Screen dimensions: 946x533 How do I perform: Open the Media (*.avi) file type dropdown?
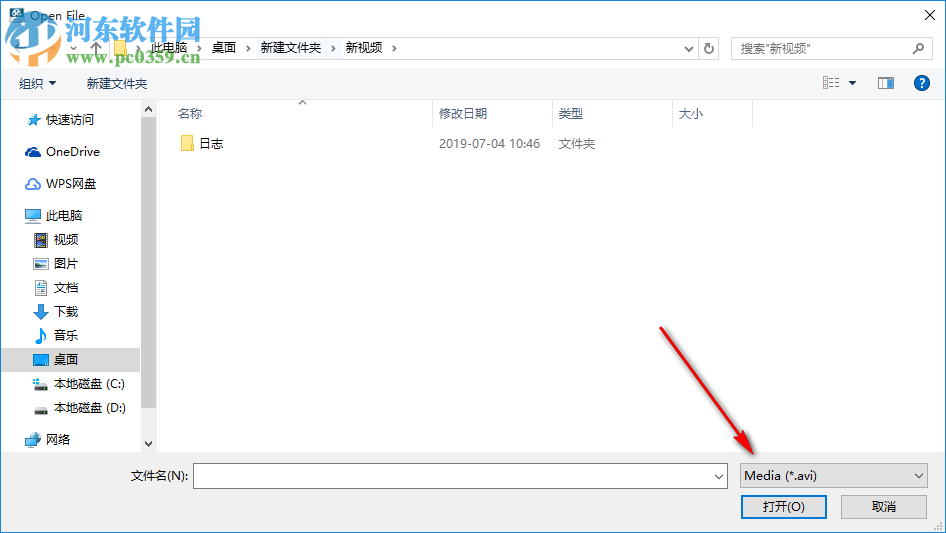834,476
